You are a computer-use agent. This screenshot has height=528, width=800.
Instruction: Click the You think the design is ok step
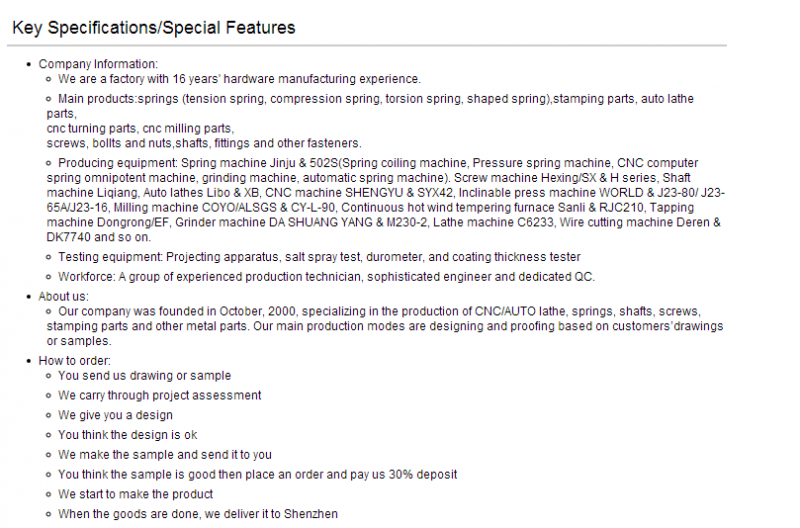(128, 435)
